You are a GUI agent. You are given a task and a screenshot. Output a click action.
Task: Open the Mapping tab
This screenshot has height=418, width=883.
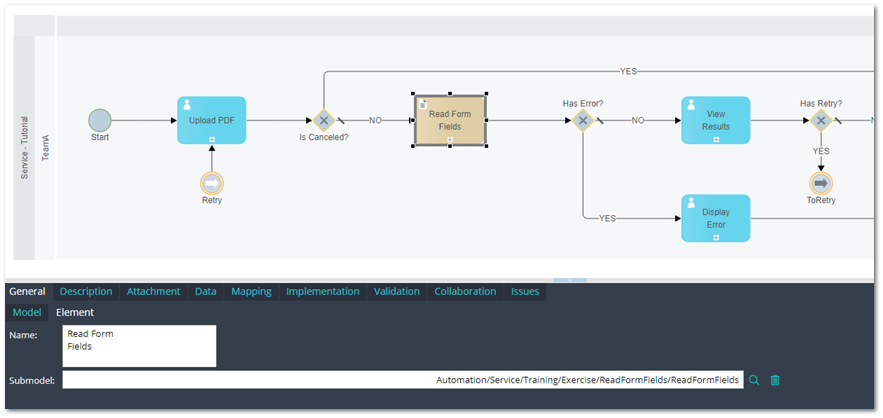point(251,291)
